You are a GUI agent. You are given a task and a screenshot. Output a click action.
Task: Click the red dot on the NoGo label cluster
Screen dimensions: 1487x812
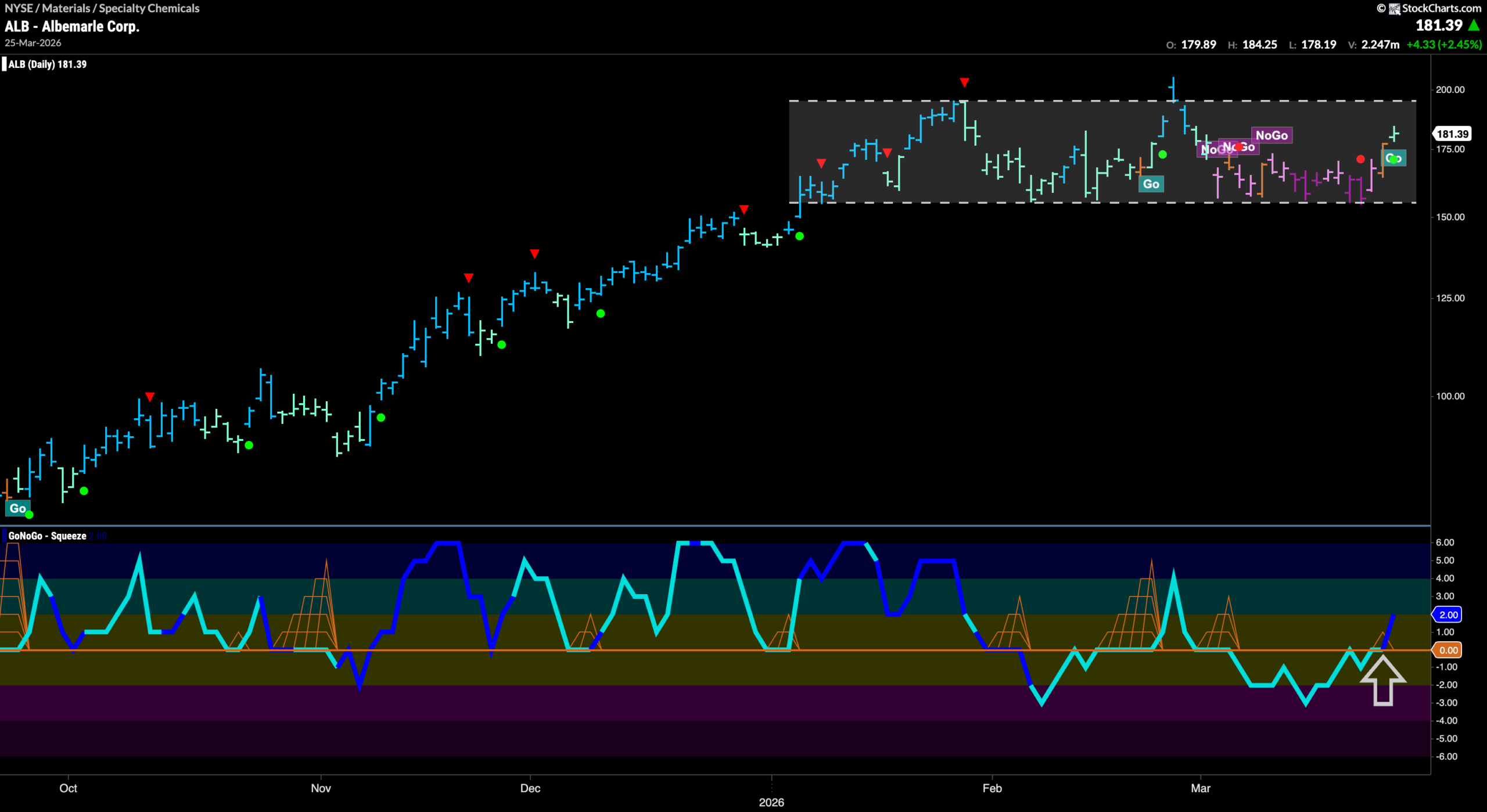tap(1238, 146)
